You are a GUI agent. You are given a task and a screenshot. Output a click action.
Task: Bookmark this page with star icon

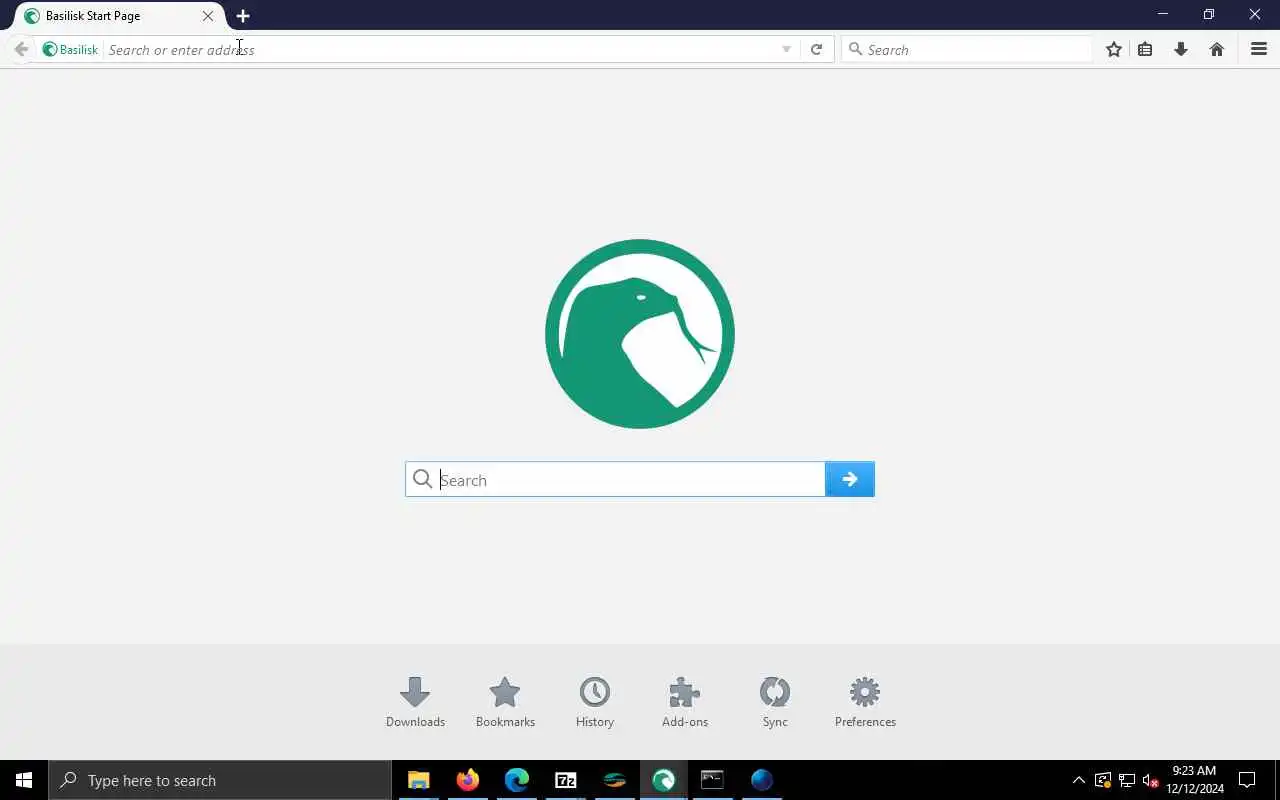point(1114,49)
